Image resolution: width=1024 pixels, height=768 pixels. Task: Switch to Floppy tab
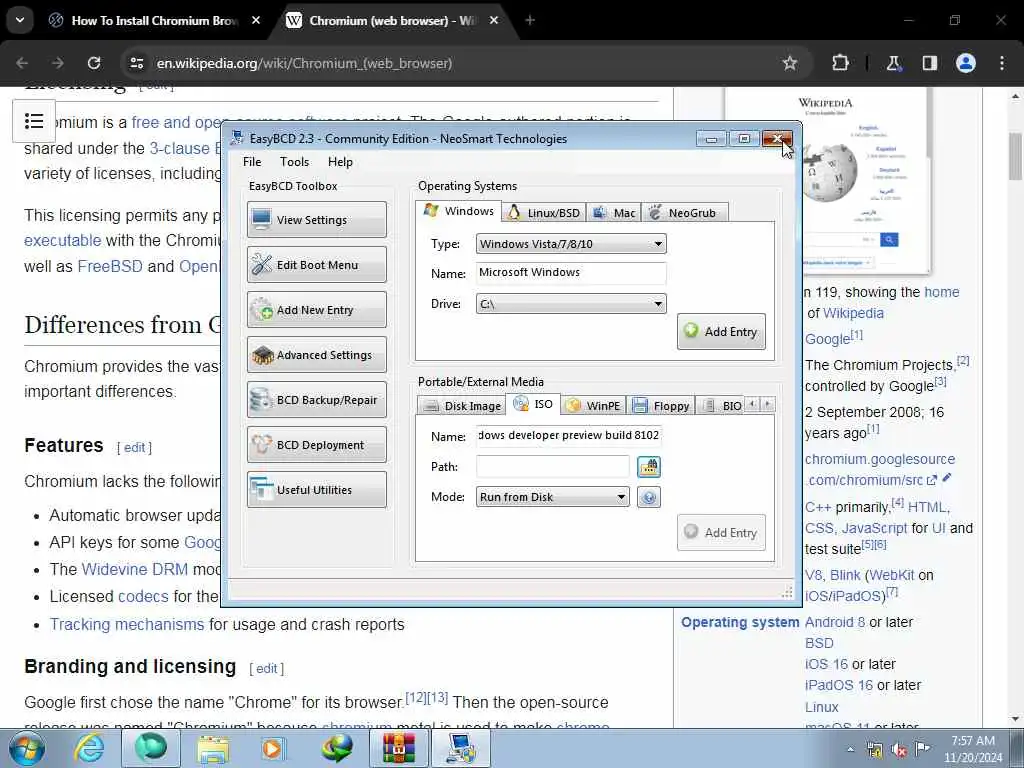click(661, 406)
